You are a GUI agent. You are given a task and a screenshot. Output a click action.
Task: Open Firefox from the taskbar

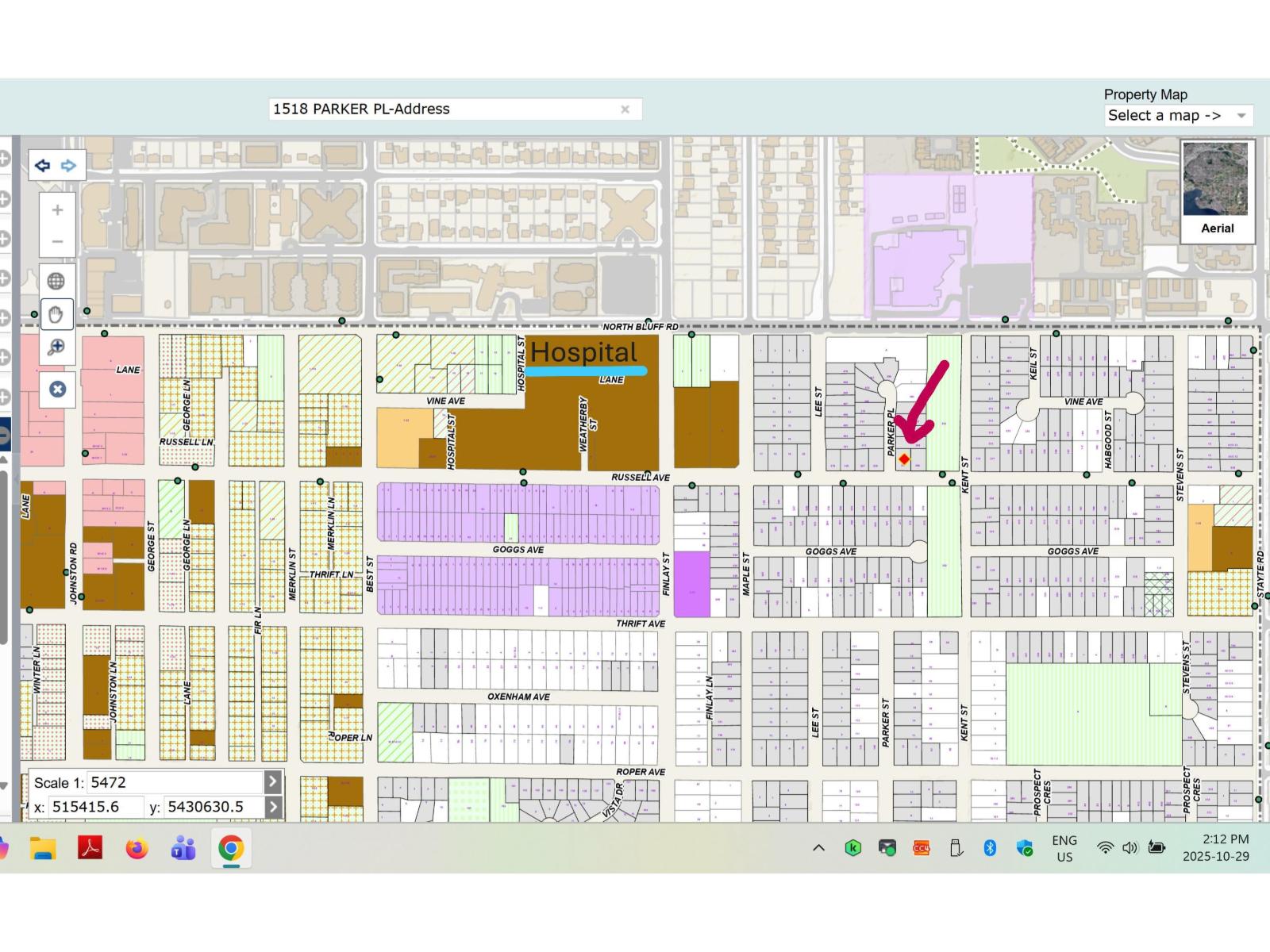click(x=137, y=849)
